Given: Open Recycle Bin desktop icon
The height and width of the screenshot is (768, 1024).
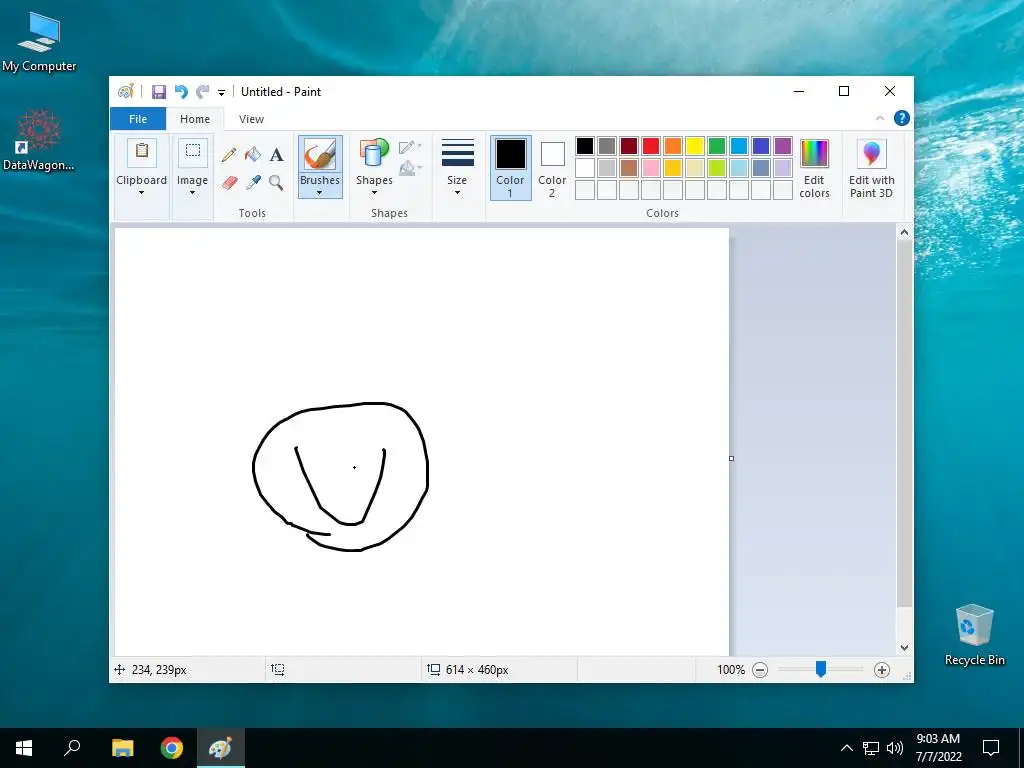Looking at the screenshot, I should pos(974,635).
